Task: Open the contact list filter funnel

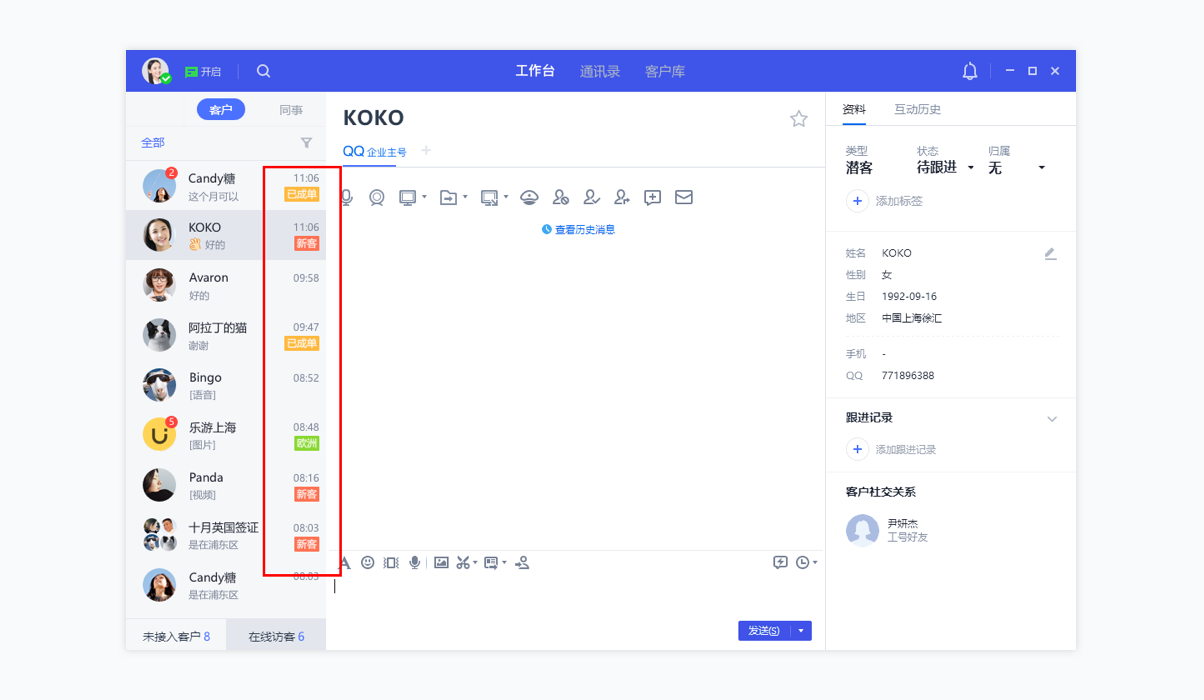Action: 307,143
